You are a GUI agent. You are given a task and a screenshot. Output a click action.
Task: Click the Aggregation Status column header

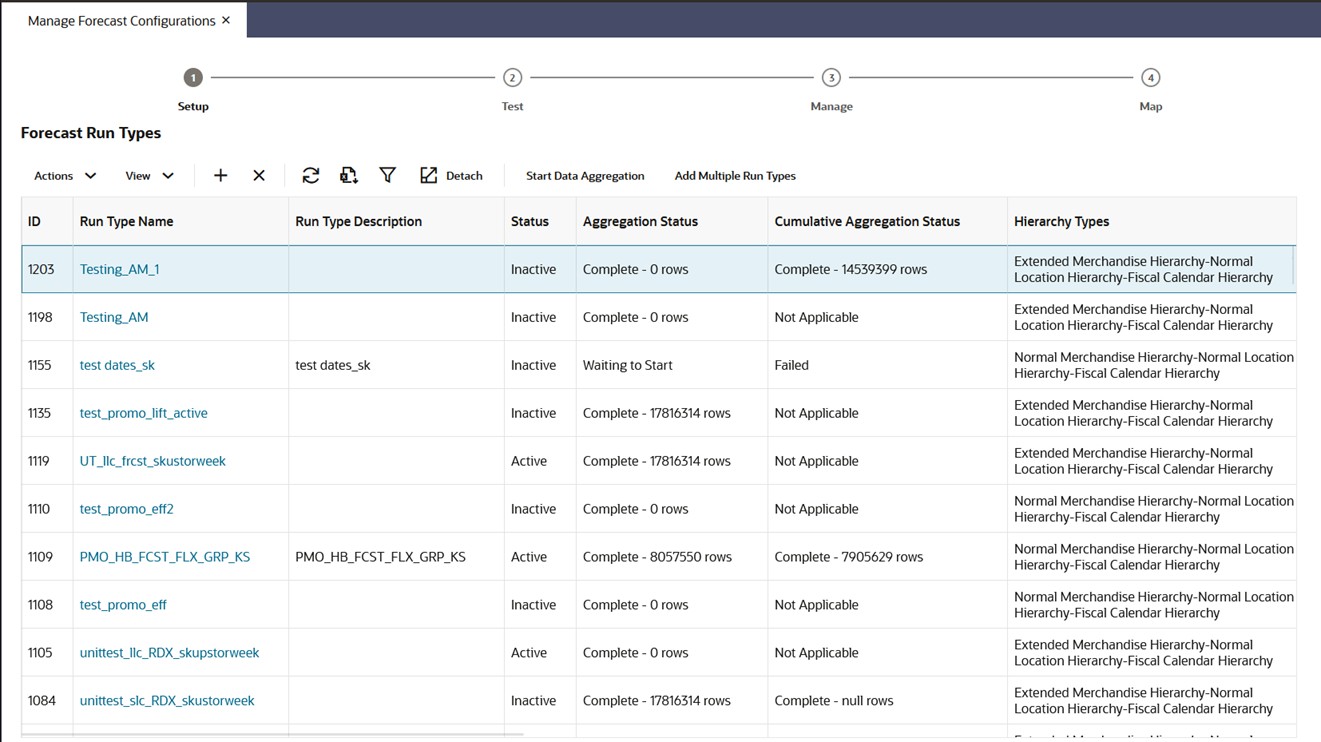pos(640,222)
